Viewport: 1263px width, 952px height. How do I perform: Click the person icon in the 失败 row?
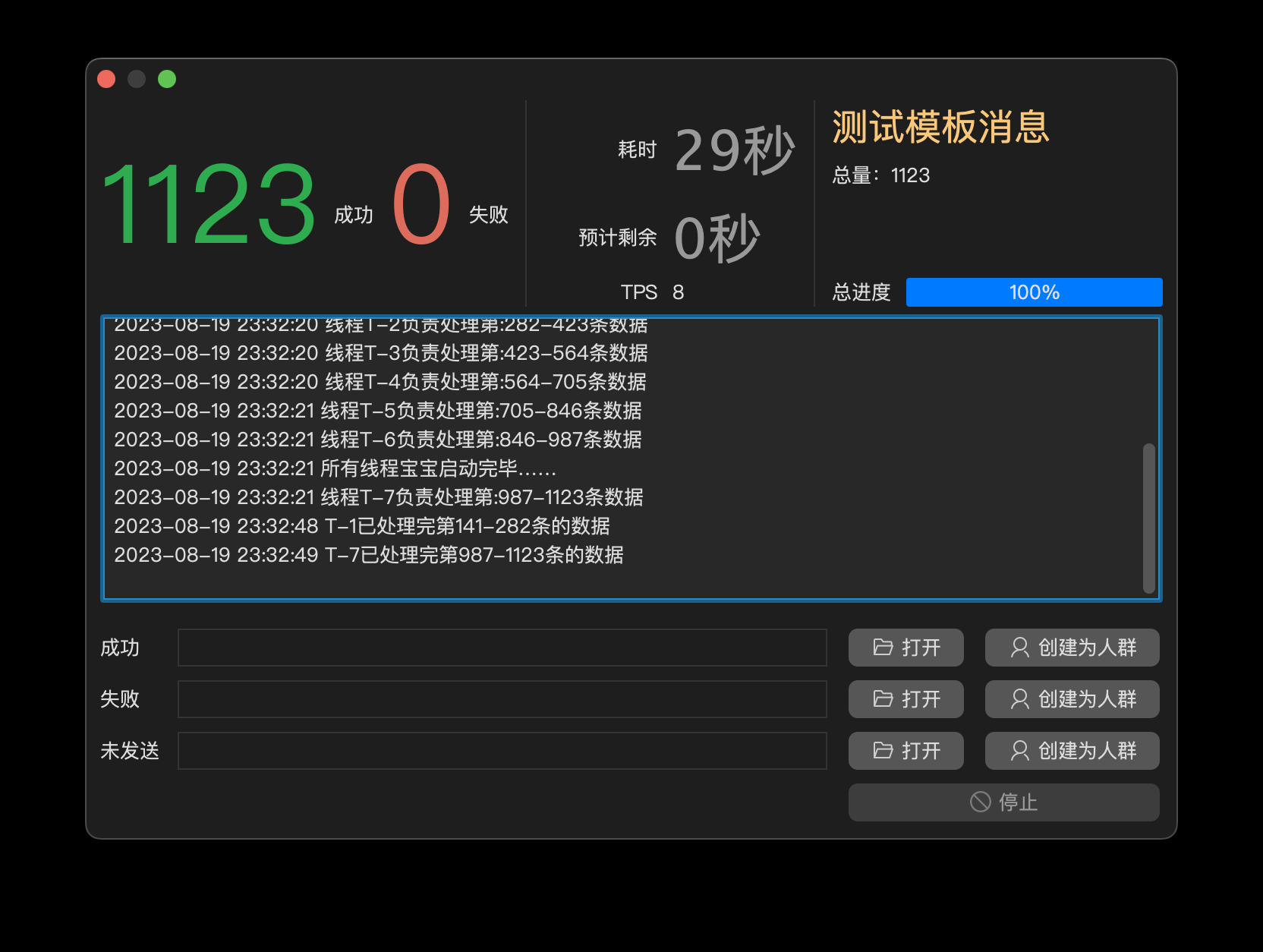tap(1019, 699)
